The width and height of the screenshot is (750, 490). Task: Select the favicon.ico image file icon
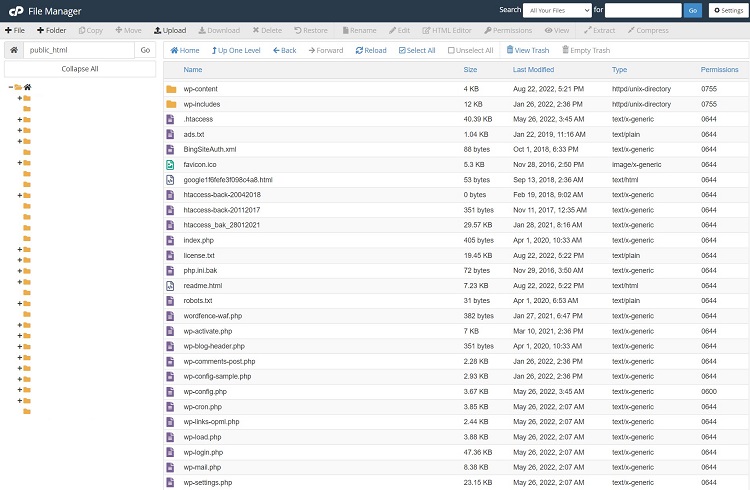click(170, 165)
